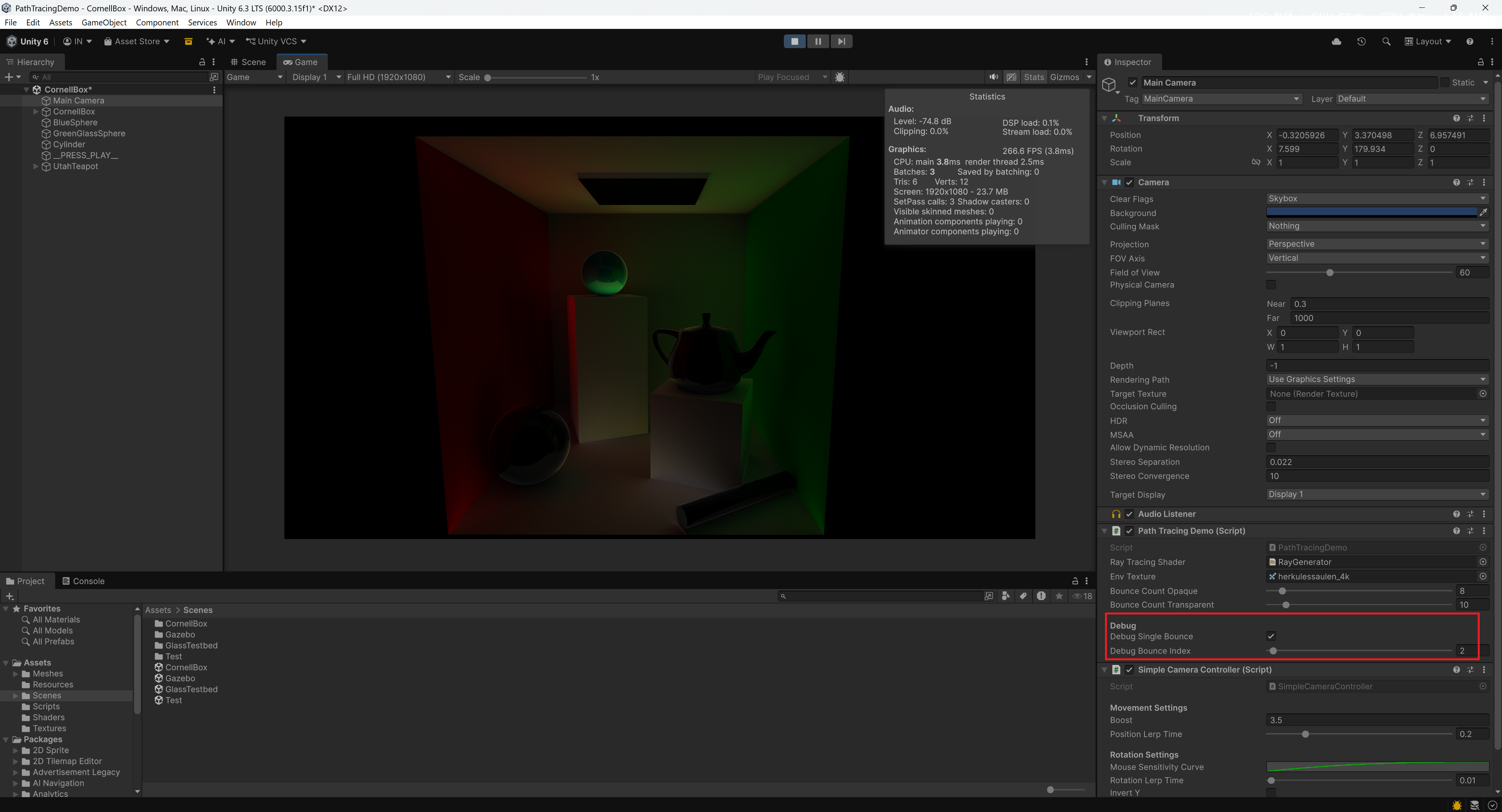This screenshot has width=1502, height=812.
Task: Search by label in Project panel
Action: coord(1023,596)
